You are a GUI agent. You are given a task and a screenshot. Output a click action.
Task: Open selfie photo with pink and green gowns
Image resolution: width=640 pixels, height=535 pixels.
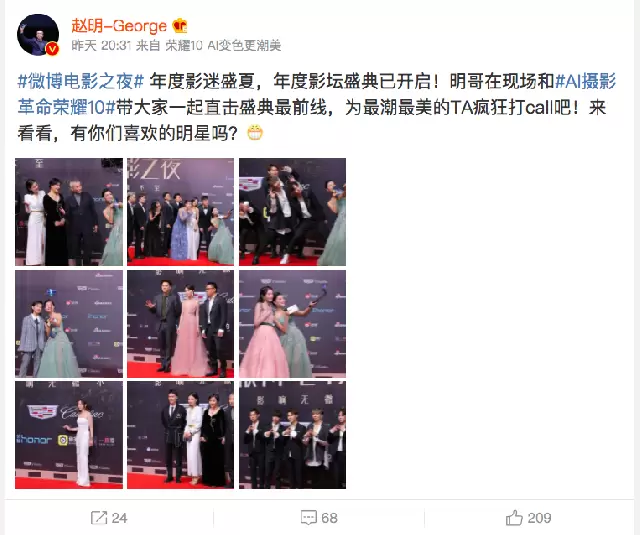[x=292, y=324]
